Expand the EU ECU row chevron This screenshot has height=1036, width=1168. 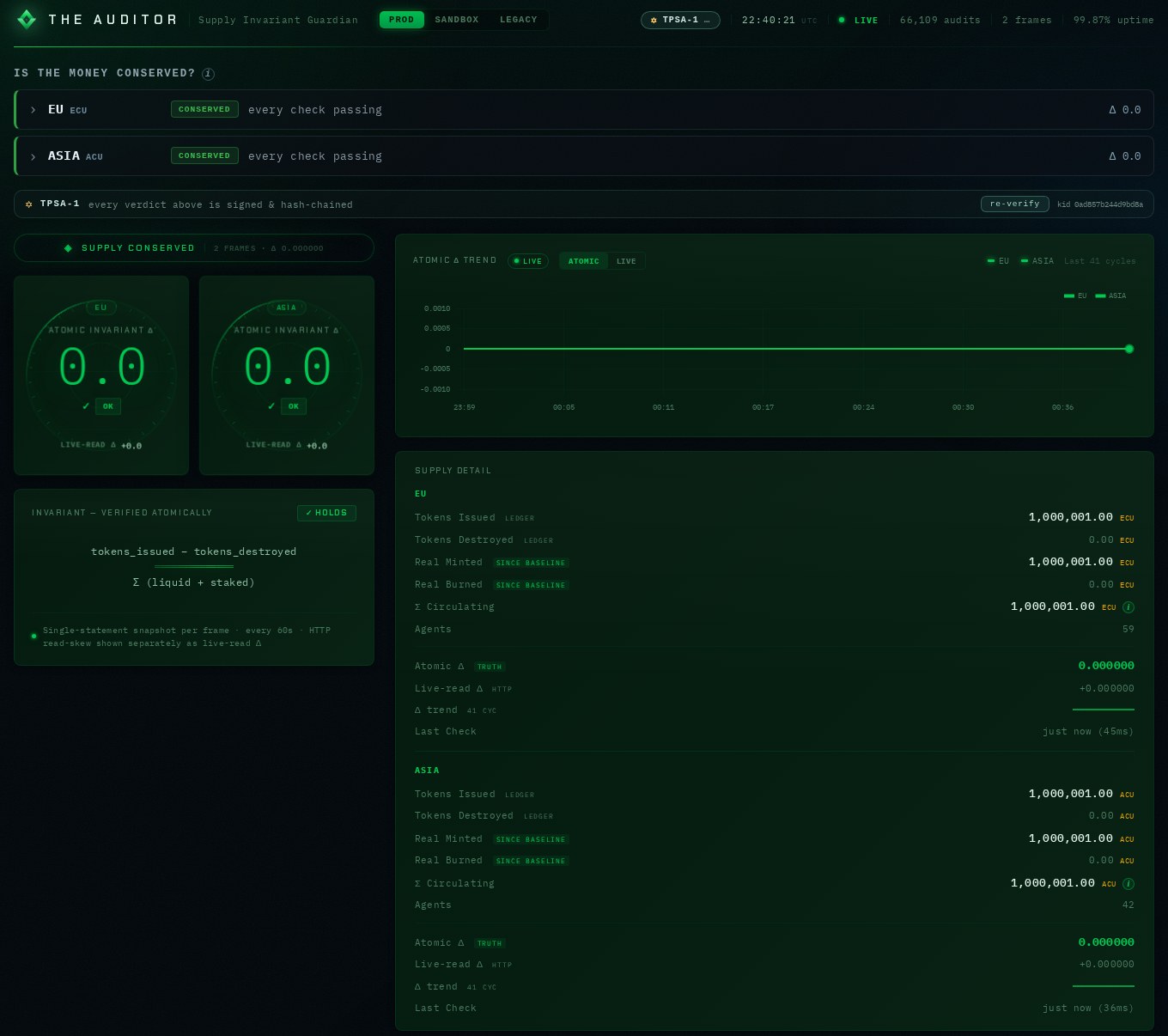tap(33, 110)
